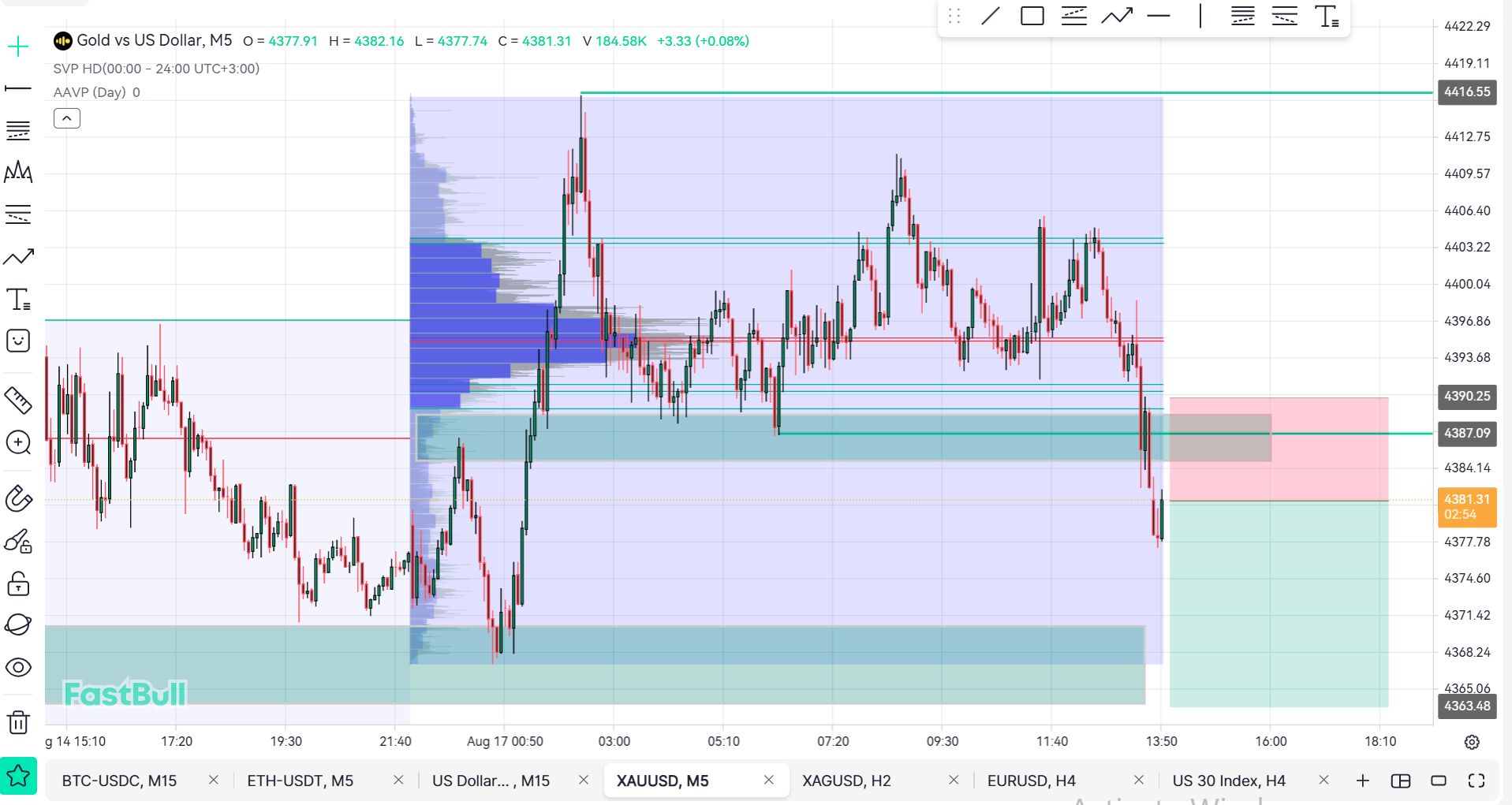The width and height of the screenshot is (1512, 805).
Task: Select text tool in floating toolbar
Action: click(1327, 16)
